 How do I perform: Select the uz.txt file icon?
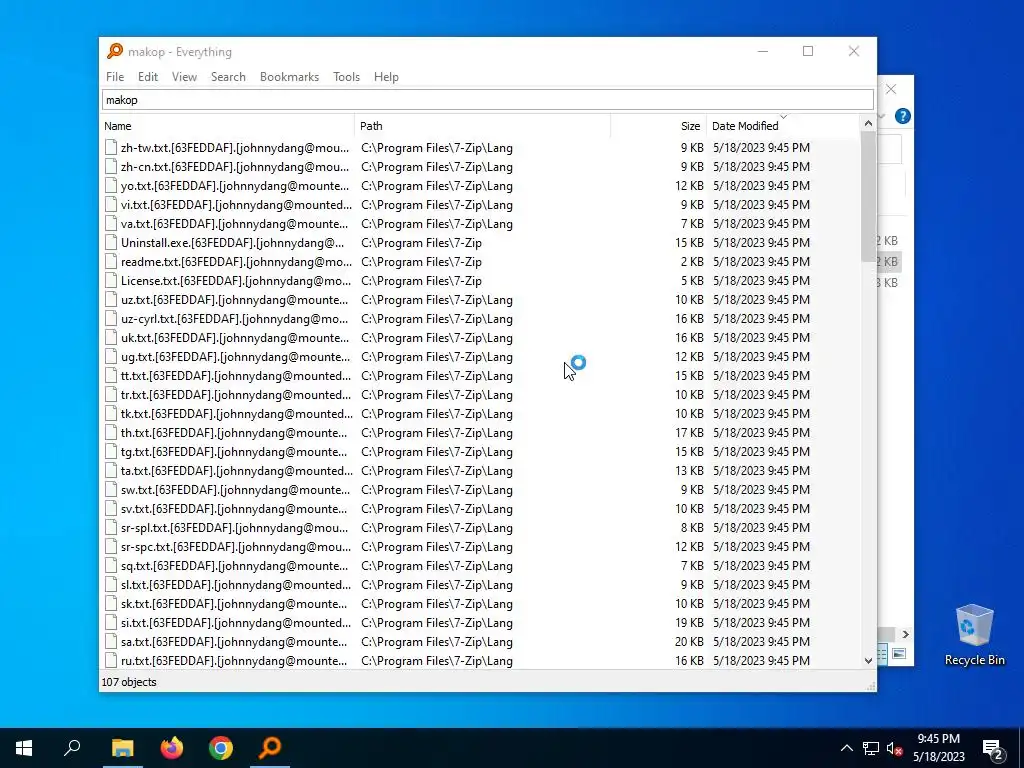pyautogui.click(x=111, y=300)
